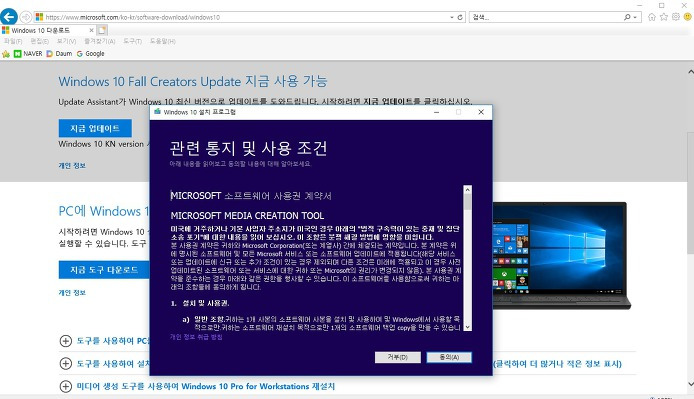Click the 관련 통지 및 사용 조건 title
The height and width of the screenshot is (399, 694).
click(x=248, y=148)
